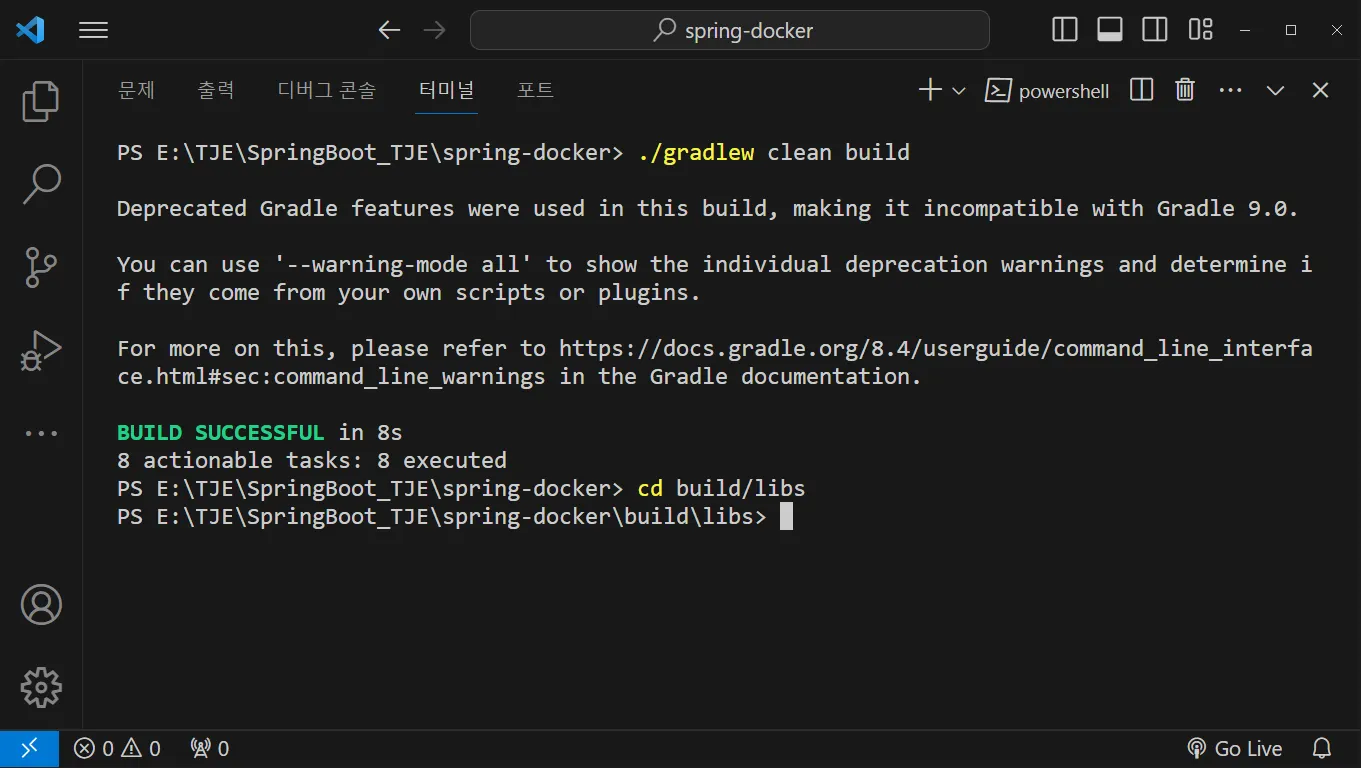Screen dimensions: 1361x768
Task: Open the Source Control view
Action: pos(41,268)
